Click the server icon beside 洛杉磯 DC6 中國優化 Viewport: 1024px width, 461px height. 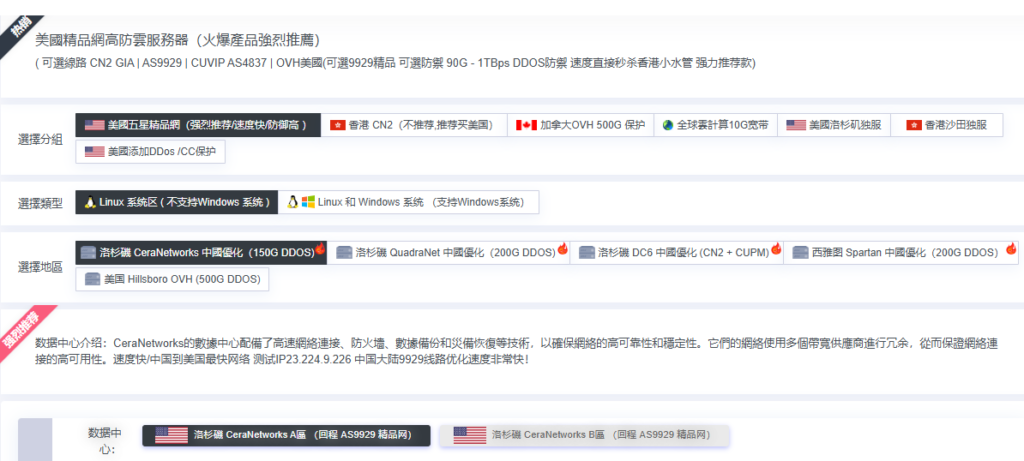(586, 252)
